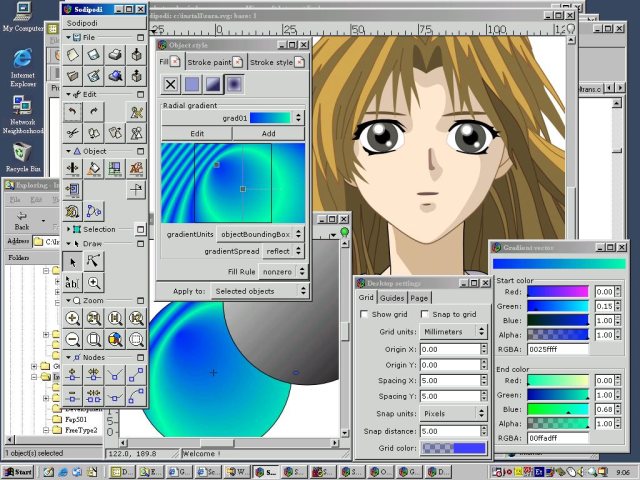Toggle the detach box of File section

140,38
